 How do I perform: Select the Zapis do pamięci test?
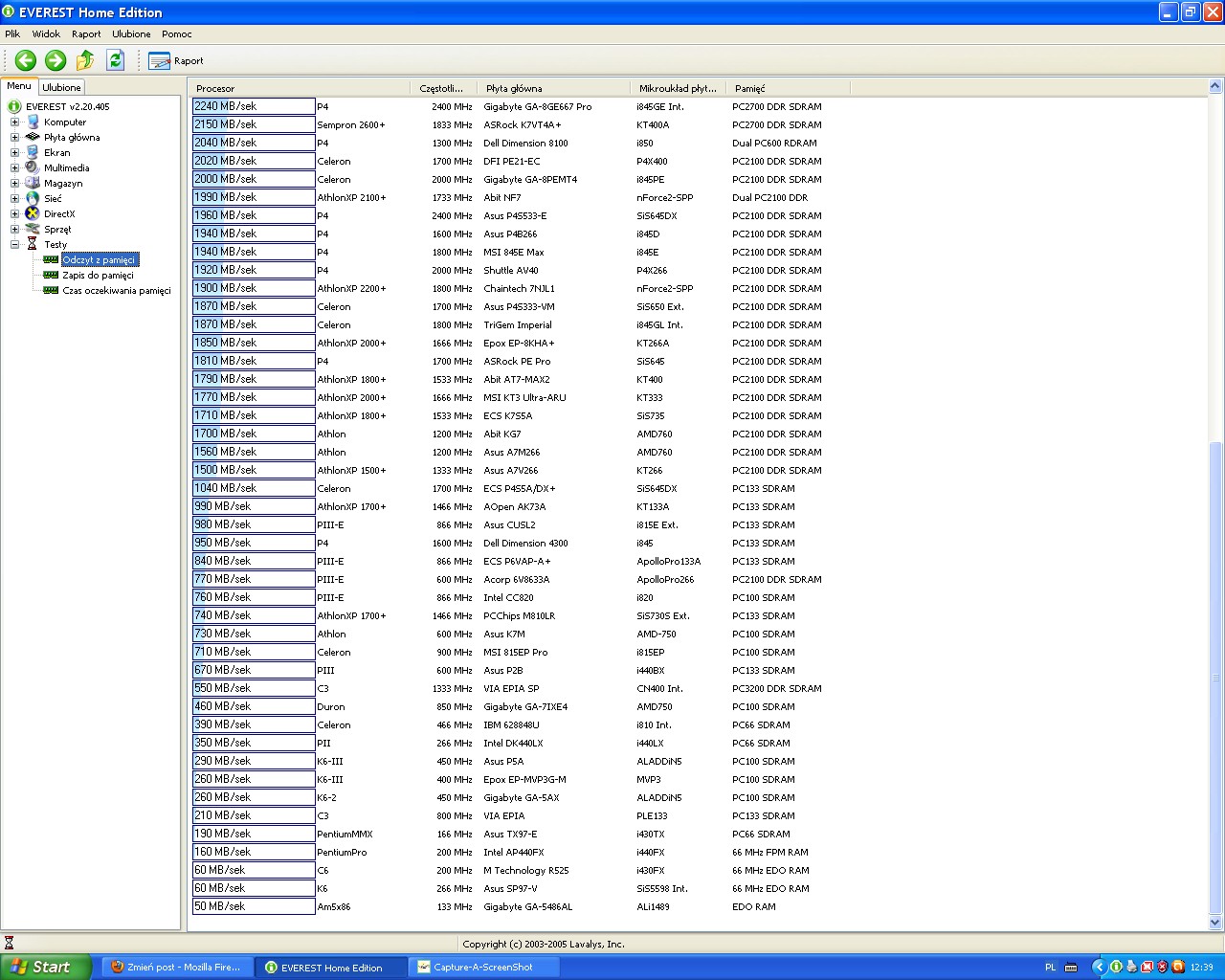click(x=98, y=275)
